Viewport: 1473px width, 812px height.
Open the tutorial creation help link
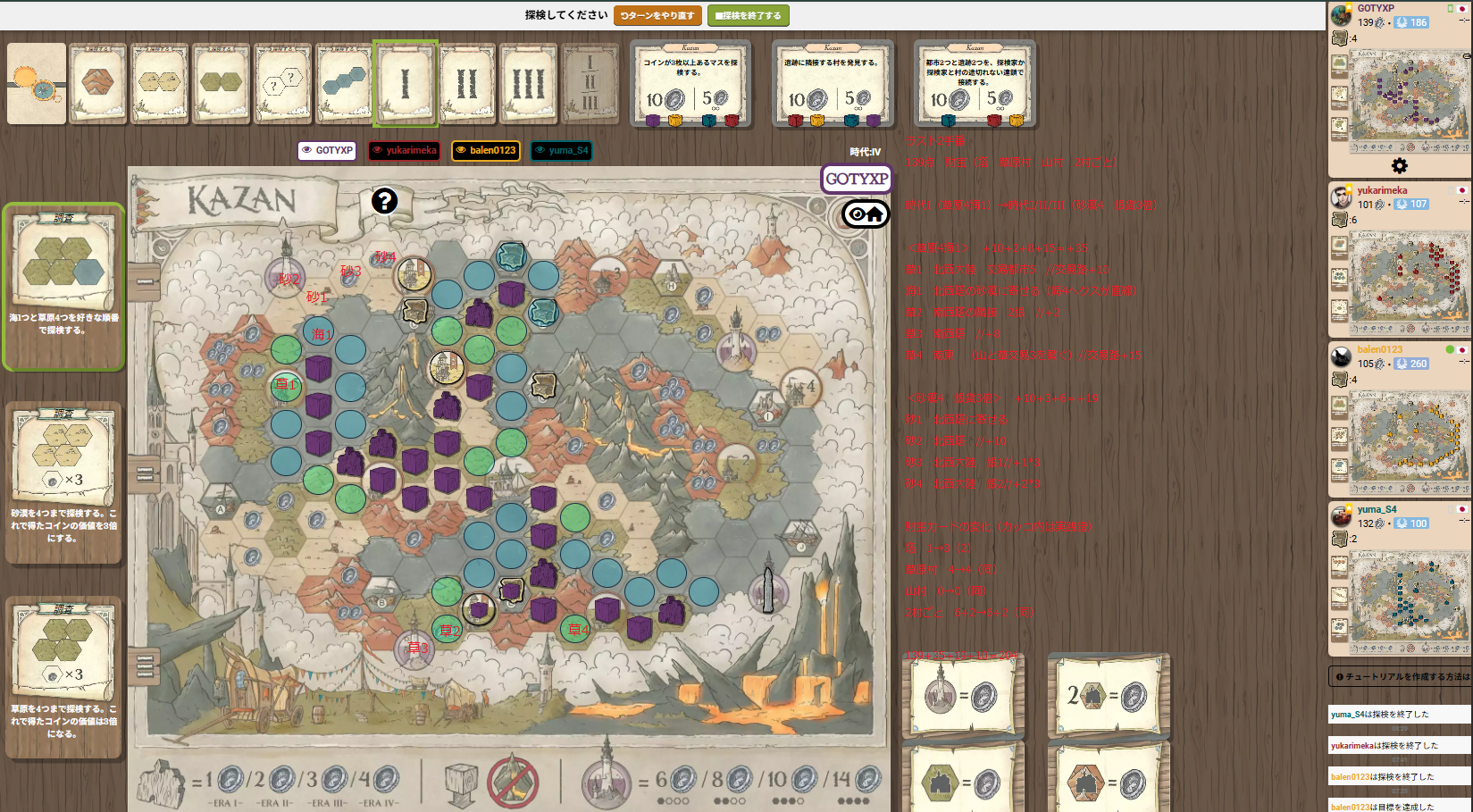(x=1401, y=677)
